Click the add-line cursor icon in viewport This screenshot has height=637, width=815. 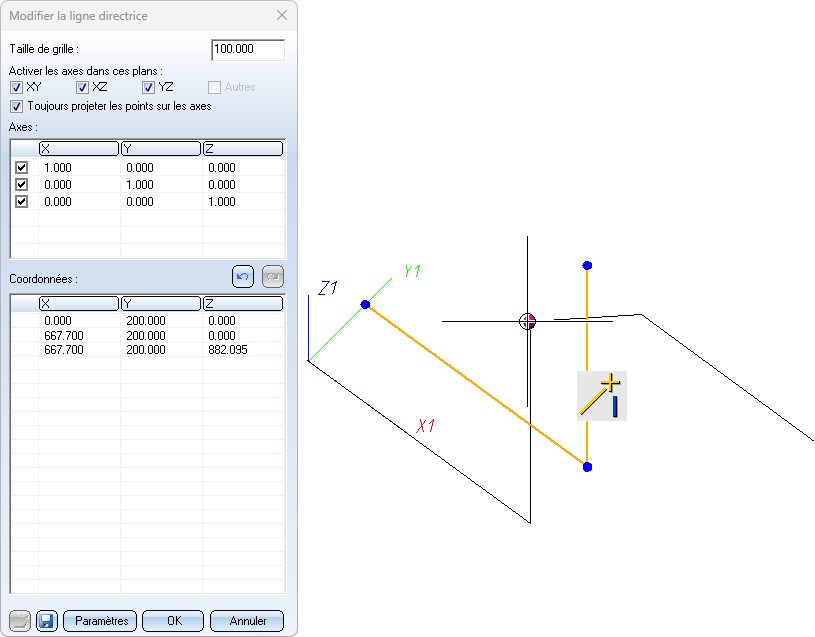pyautogui.click(x=602, y=396)
